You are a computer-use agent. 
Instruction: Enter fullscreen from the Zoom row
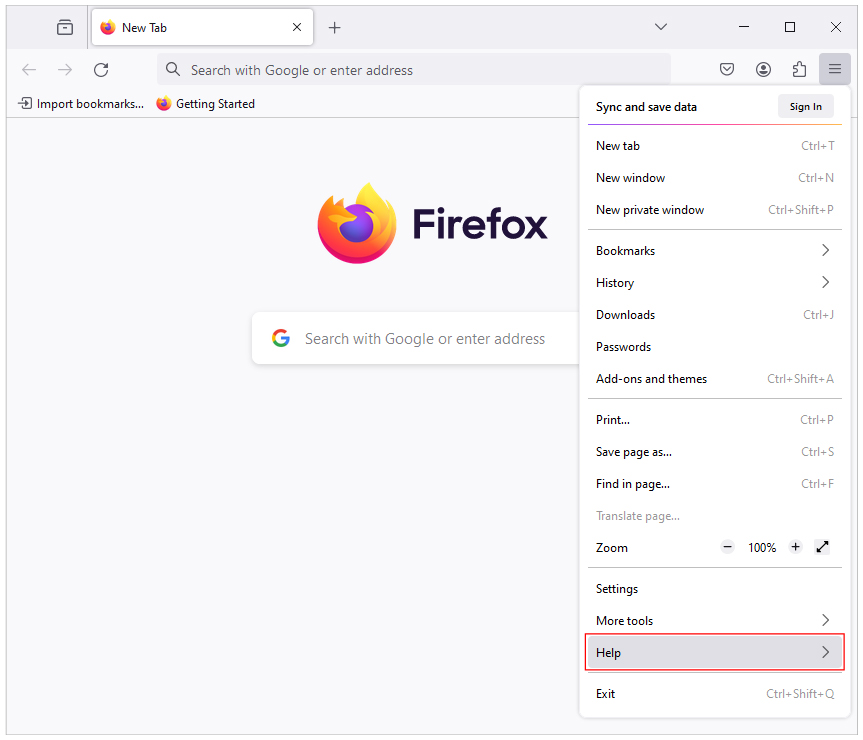click(x=822, y=547)
